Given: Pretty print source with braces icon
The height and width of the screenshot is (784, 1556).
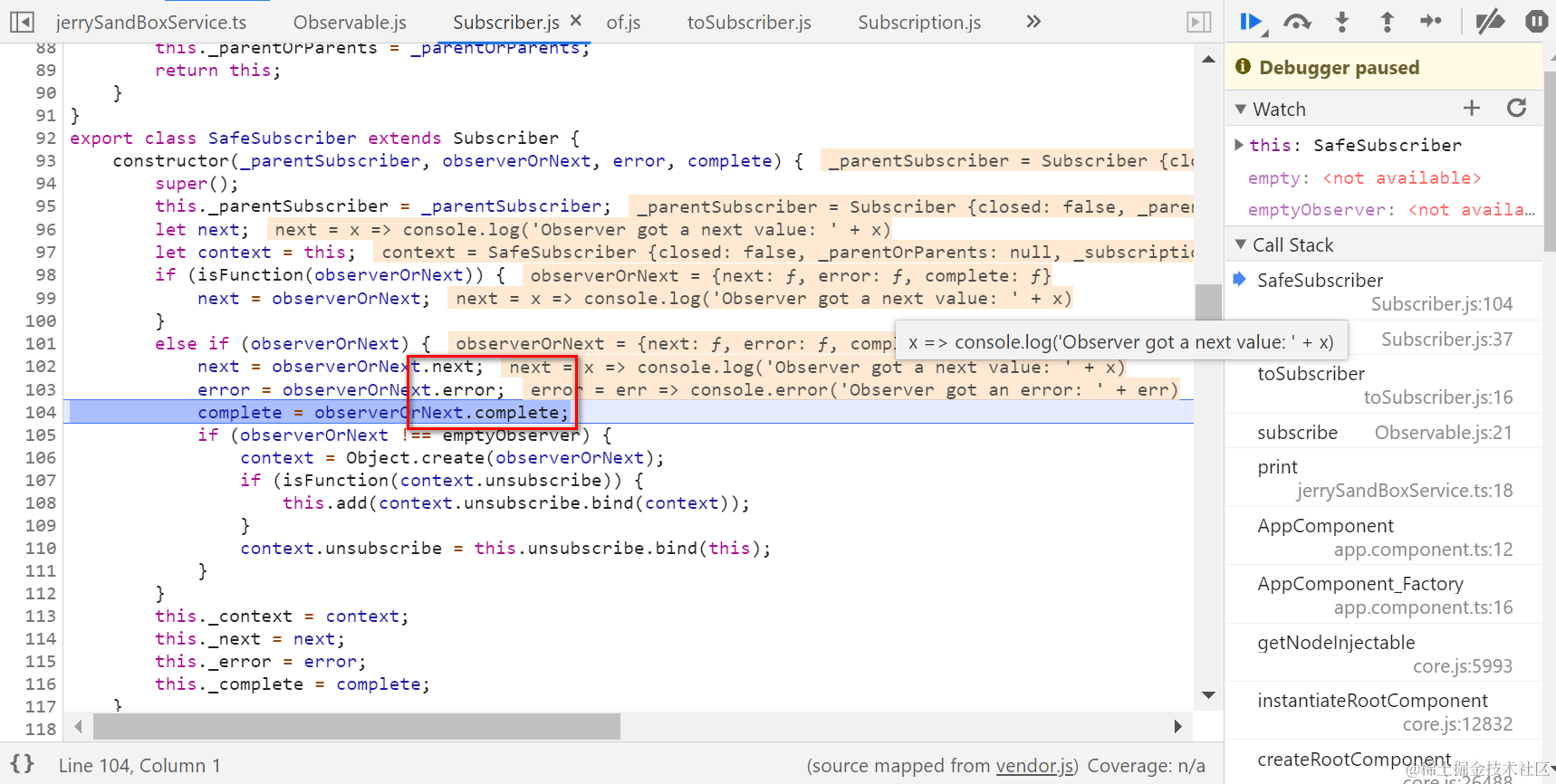Looking at the screenshot, I should (23, 764).
